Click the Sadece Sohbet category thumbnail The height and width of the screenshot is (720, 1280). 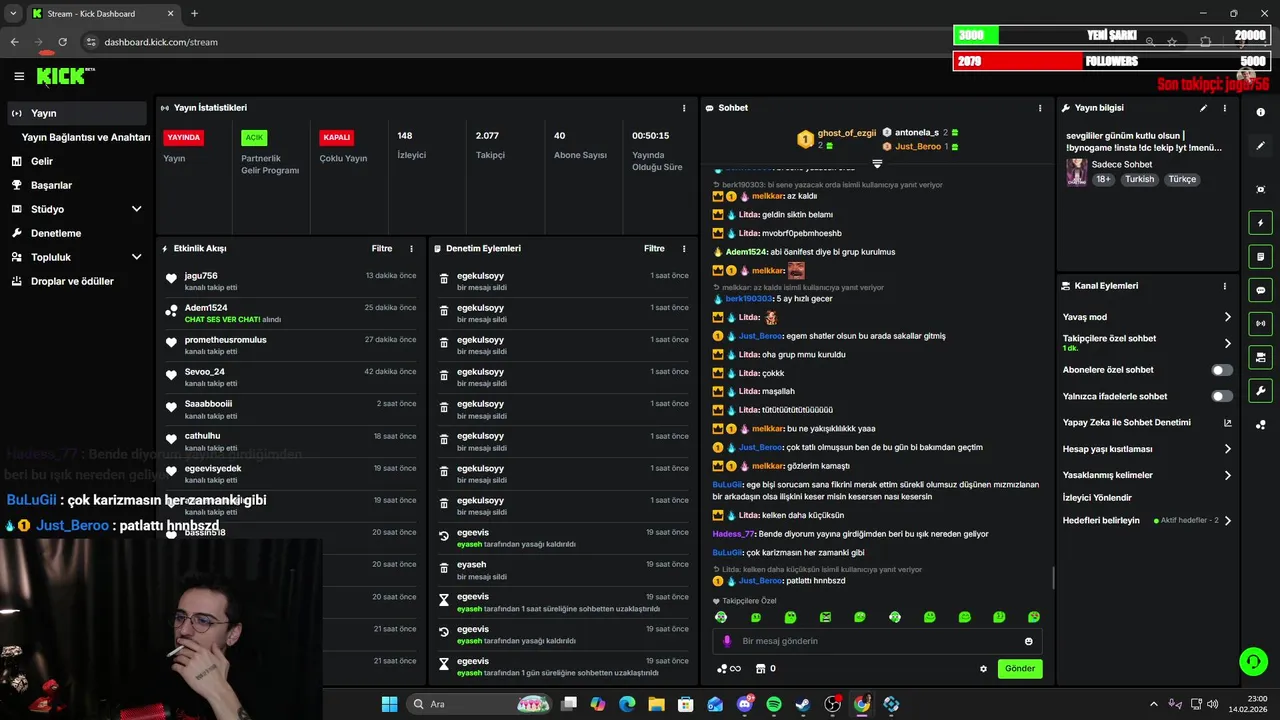(x=1076, y=172)
